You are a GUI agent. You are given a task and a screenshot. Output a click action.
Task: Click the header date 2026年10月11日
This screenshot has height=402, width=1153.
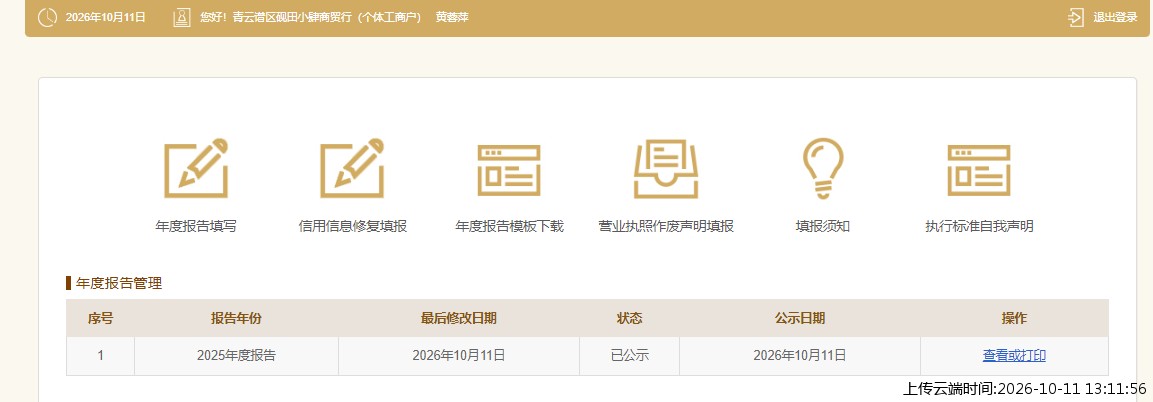point(105,18)
